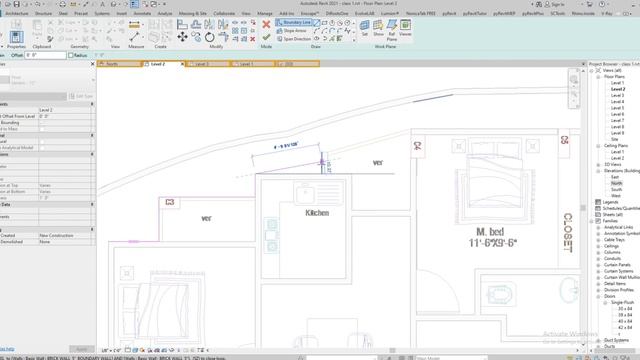Switch to the North view tab
The width and height of the screenshot is (640, 360).
tap(119, 64)
